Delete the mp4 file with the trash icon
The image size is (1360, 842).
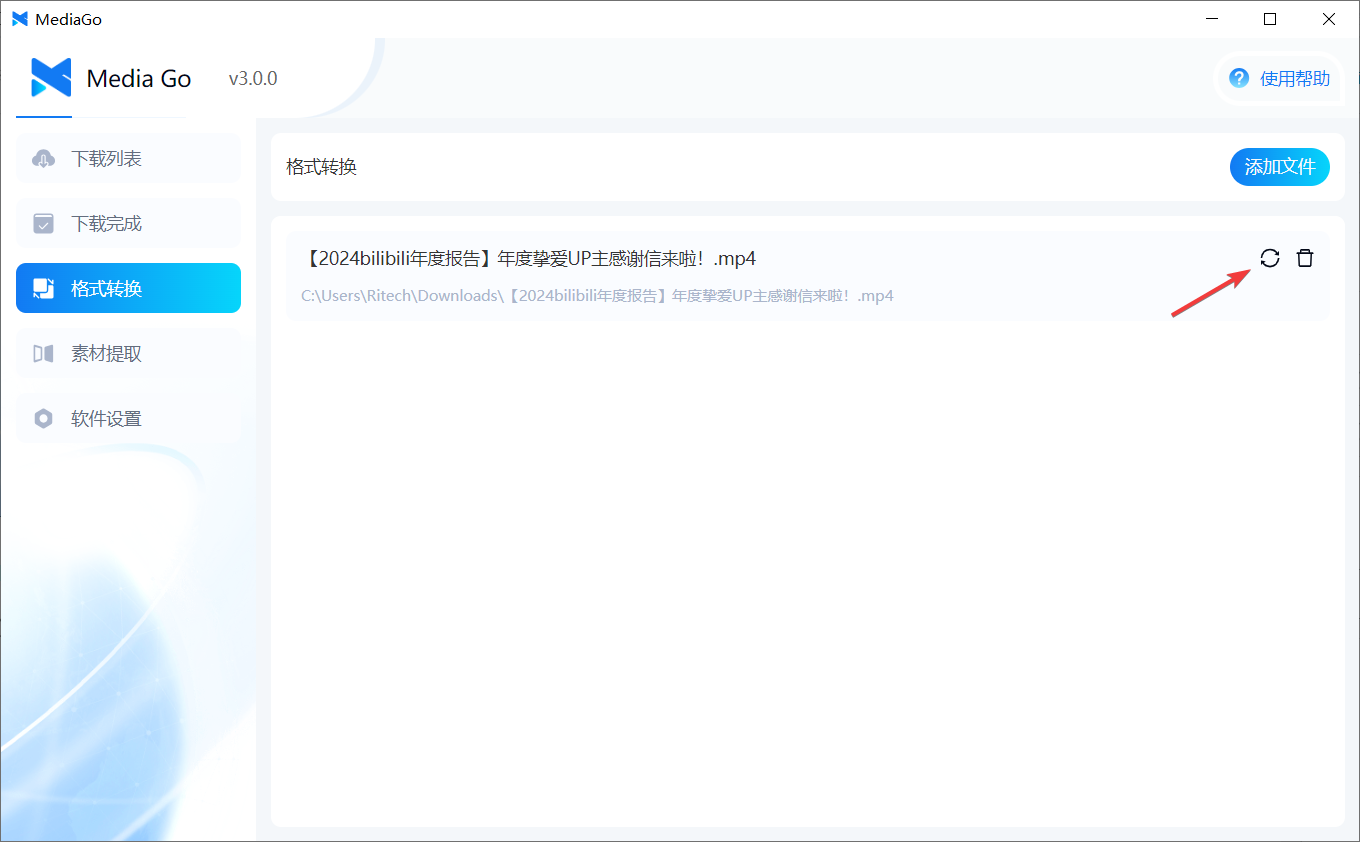pyautogui.click(x=1304, y=258)
